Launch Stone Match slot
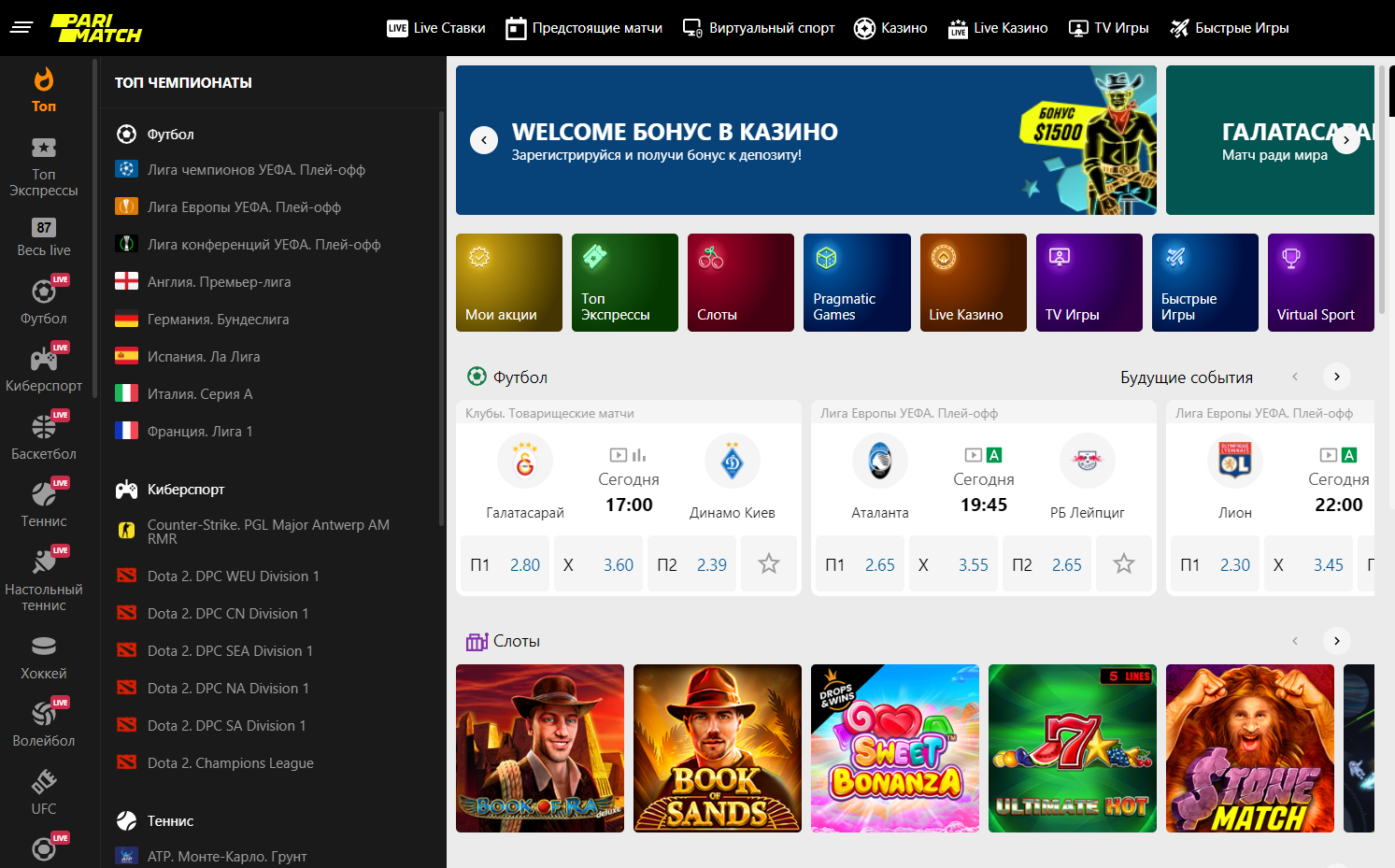Screen dimensions: 1395x868 pyautogui.click(x=1250, y=748)
